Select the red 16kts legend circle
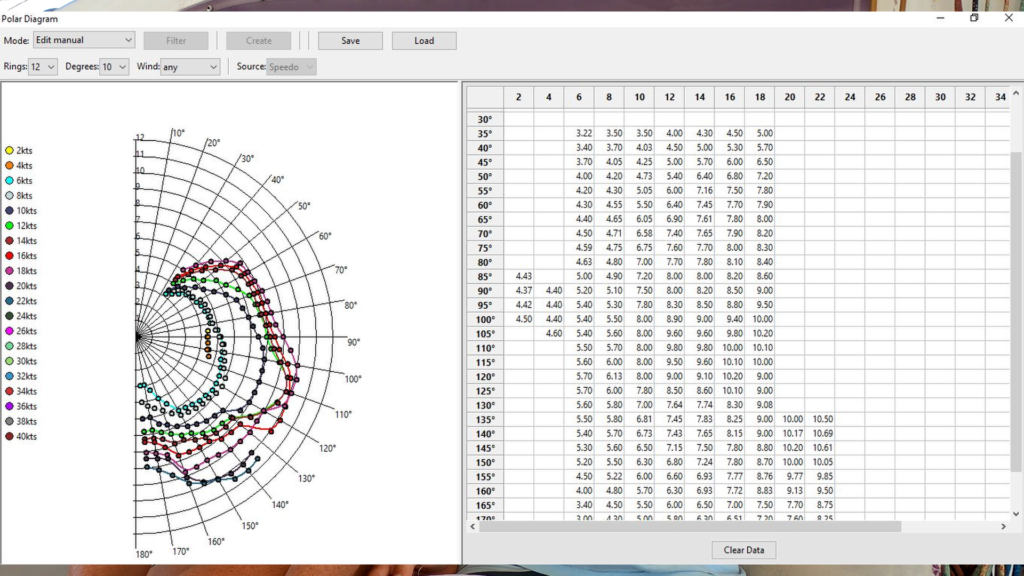 point(9,256)
